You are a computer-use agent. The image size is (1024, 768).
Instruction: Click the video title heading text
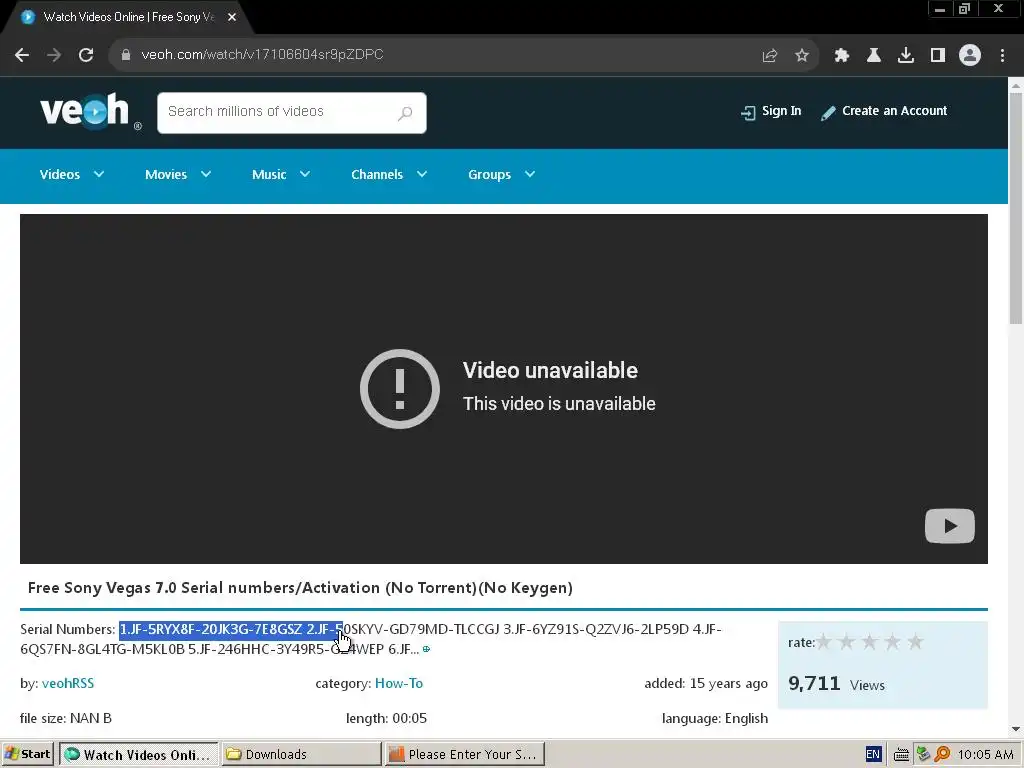[300, 588]
